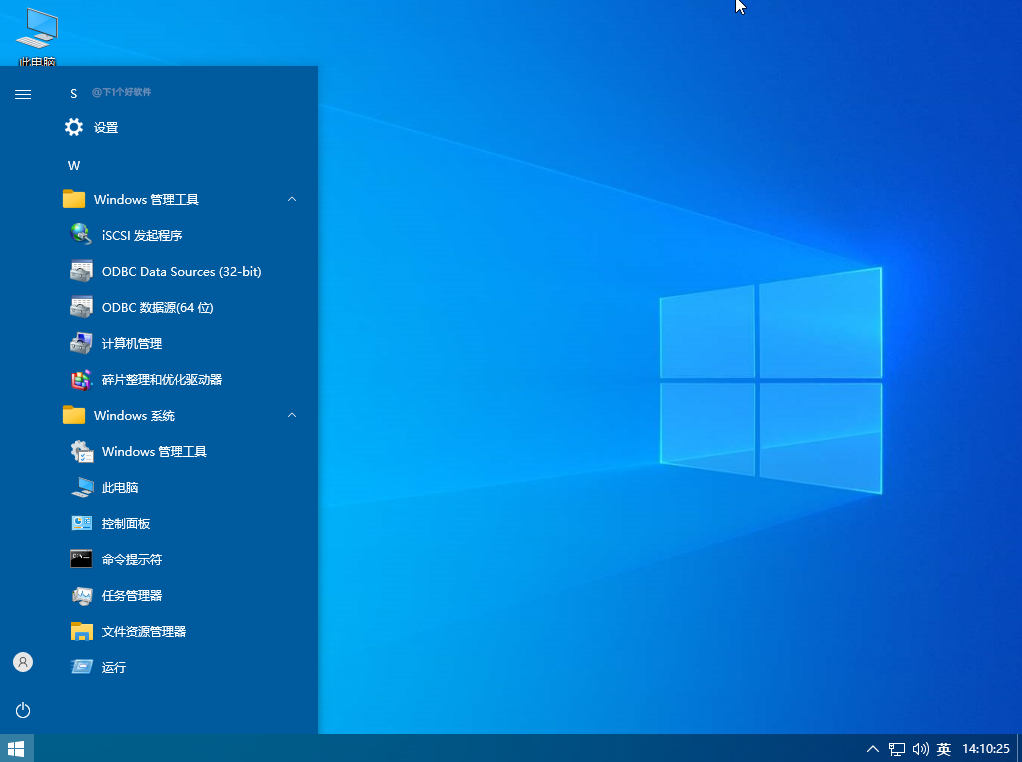
Task: Open the Run dialog (运行)
Action: point(113,667)
